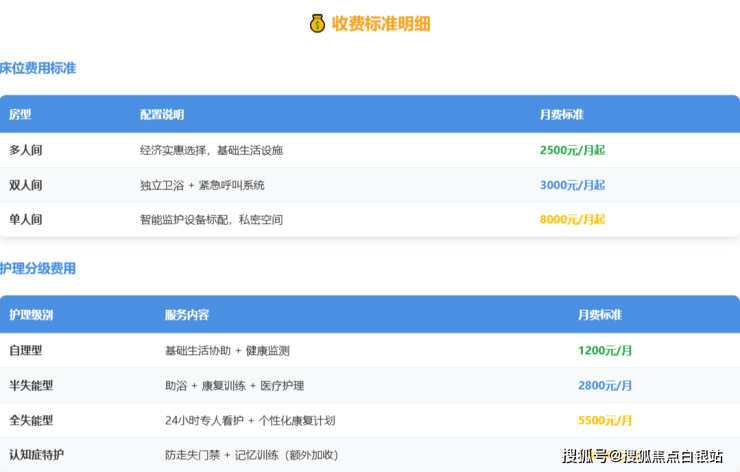Click 月费标准 header in the bed fee table
Screen dimensions: 740x472
[561, 115]
